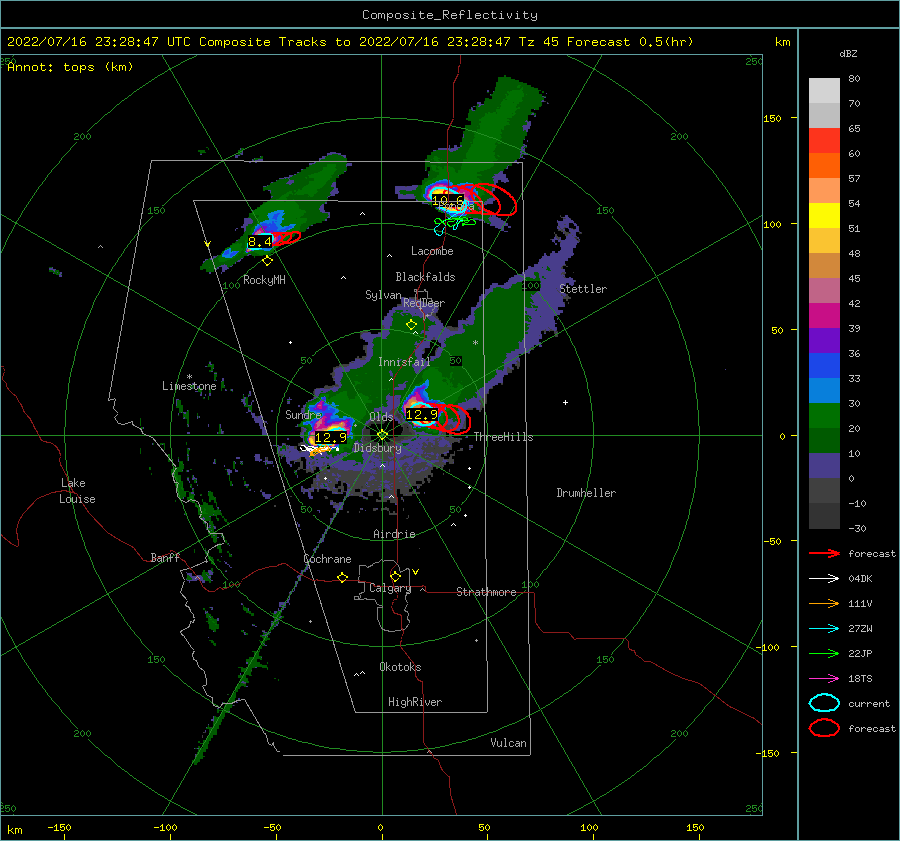Click the Airdrie label

pyautogui.click(x=394, y=534)
